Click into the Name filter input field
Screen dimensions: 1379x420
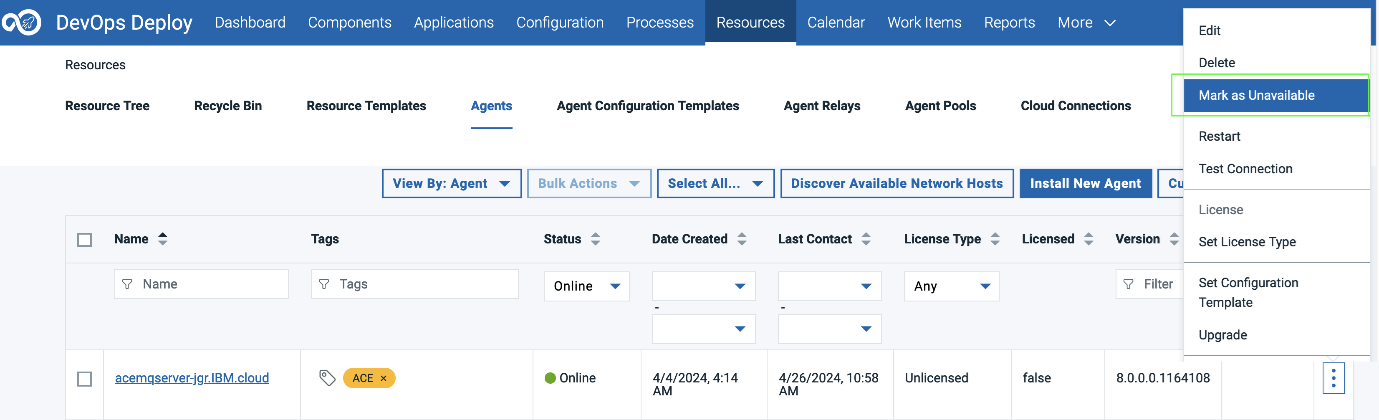201,284
